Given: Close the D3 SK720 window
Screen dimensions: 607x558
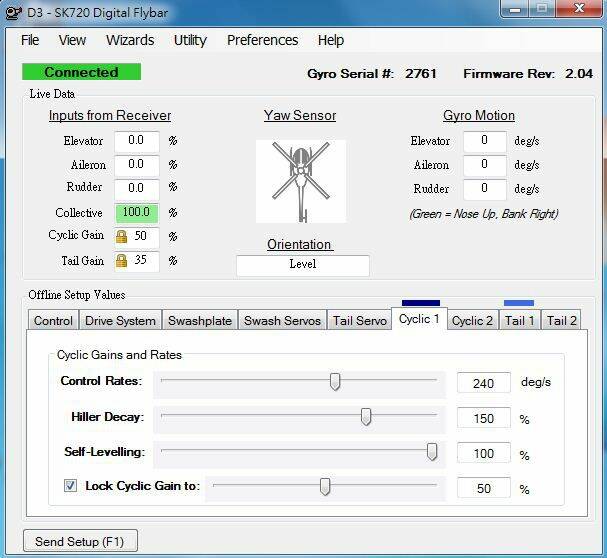Looking at the screenshot, I should coord(579,9).
